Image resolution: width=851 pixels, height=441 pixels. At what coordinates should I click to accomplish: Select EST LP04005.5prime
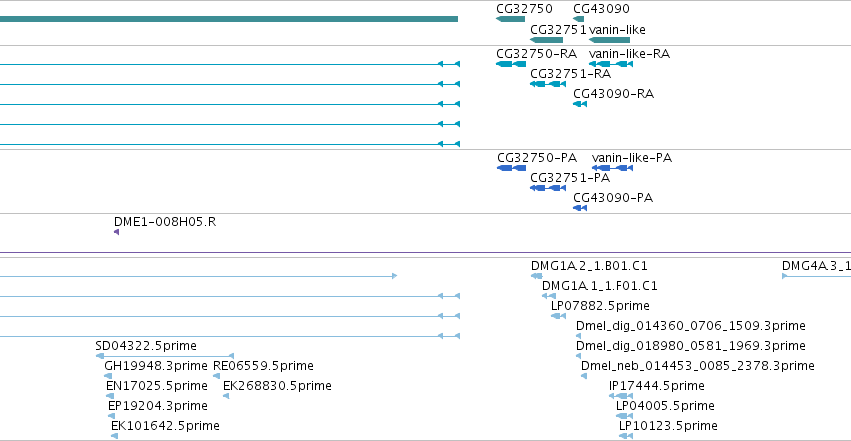665,406
